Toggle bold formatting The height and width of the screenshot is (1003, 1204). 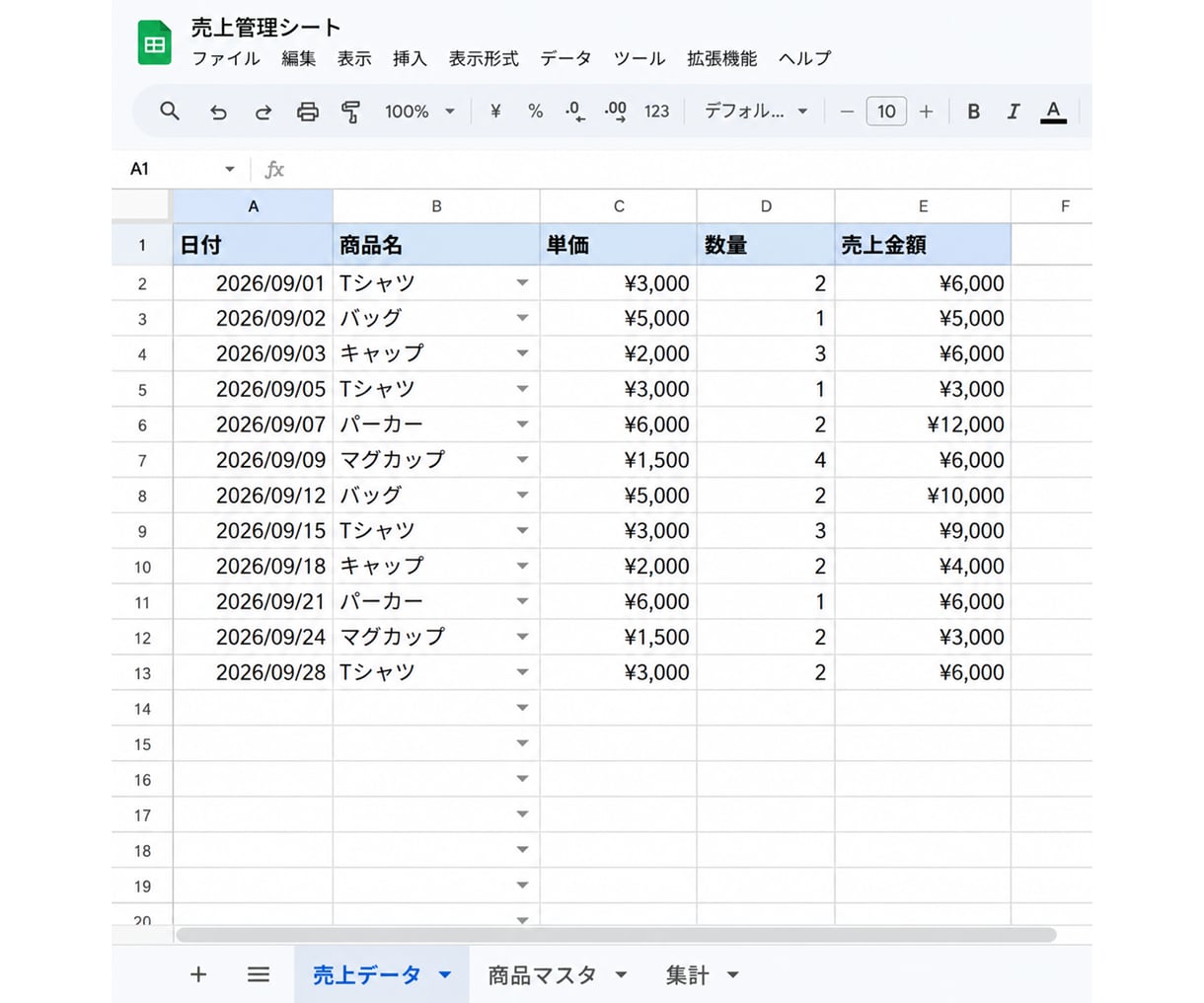point(973,112)
